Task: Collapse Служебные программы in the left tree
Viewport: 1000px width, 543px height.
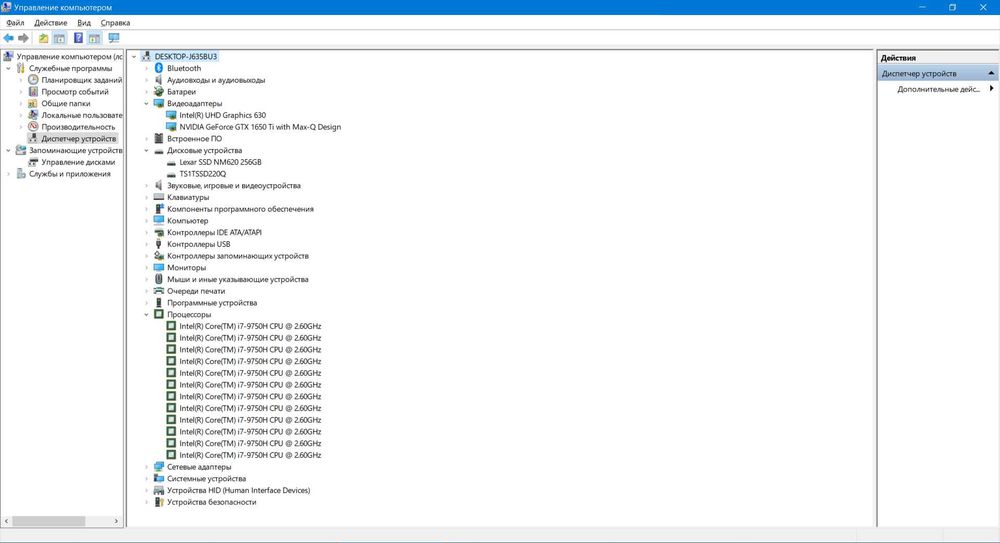Action: 8,68
